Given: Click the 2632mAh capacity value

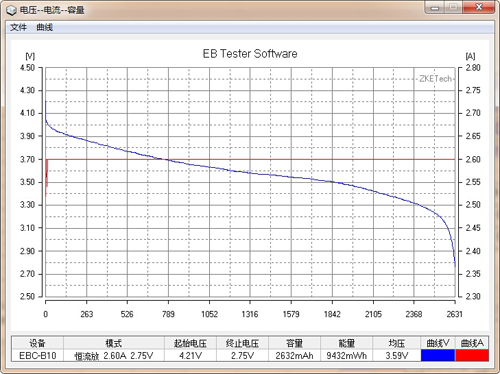Looking at the screenshot, I should (294, 356).
